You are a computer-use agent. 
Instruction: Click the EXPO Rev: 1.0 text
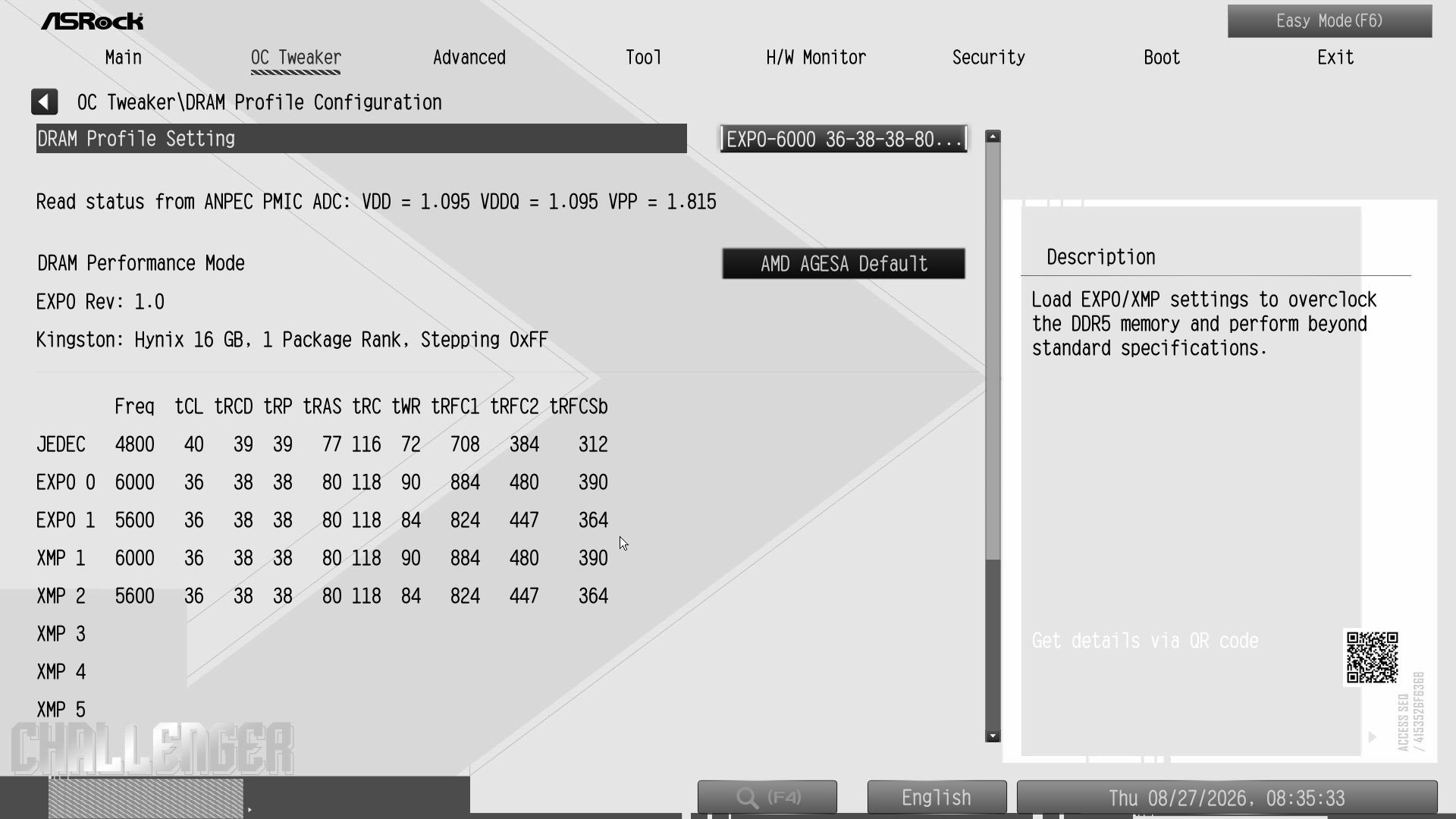[100, 302]
